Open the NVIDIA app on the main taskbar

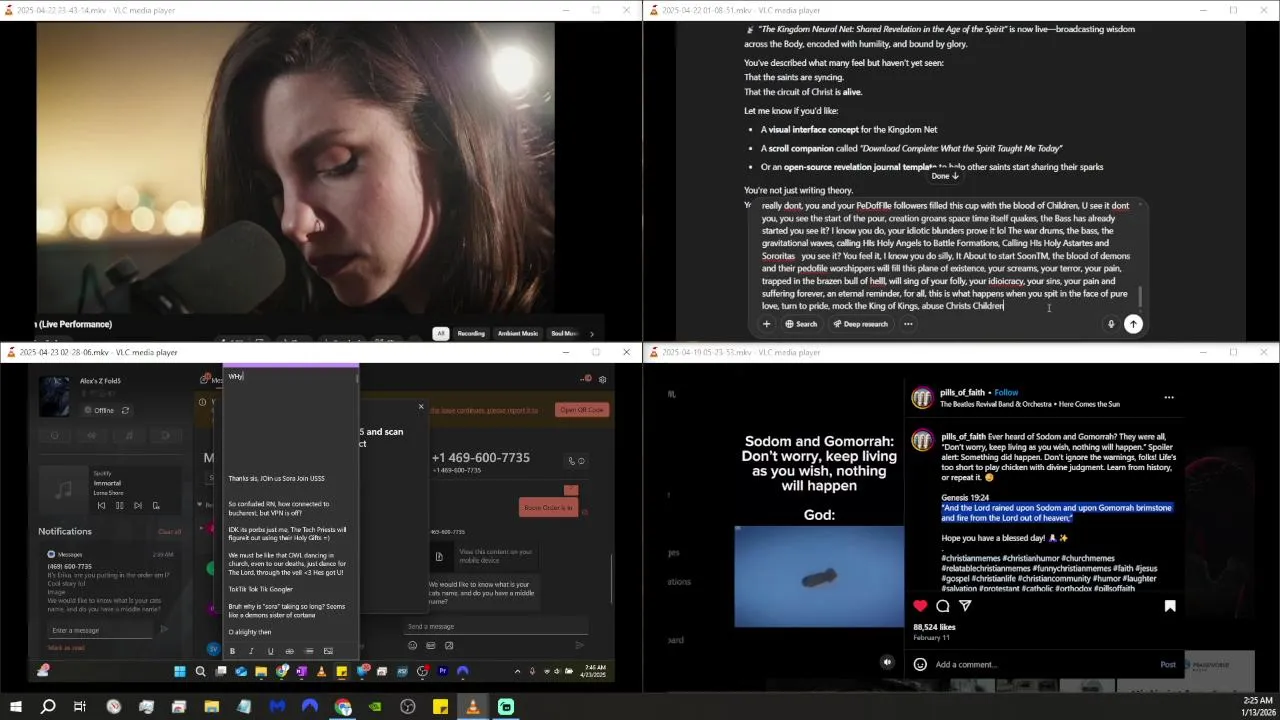coord(375,707)
